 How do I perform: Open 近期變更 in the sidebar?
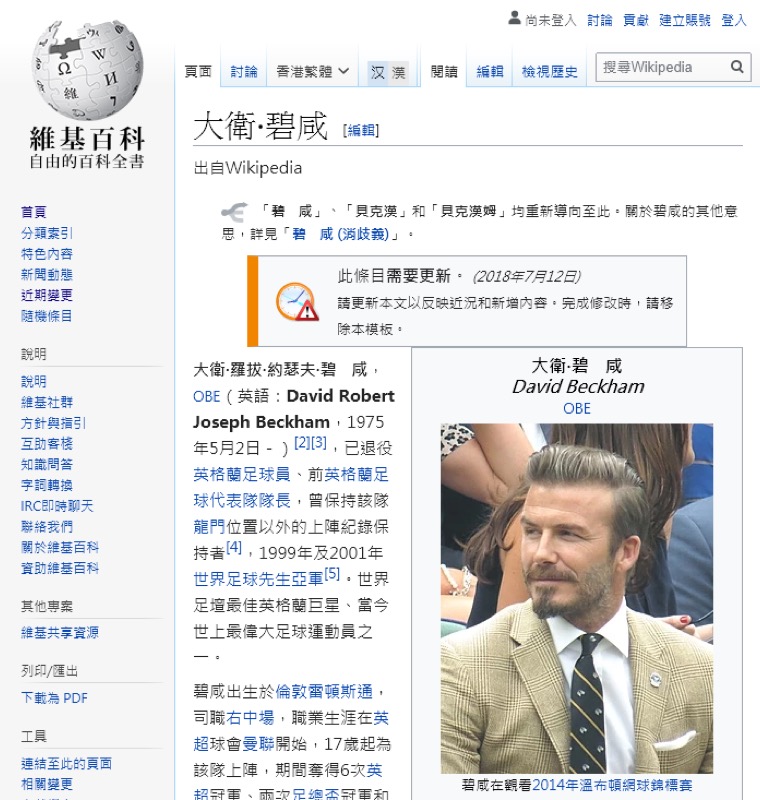pos(47,295)
